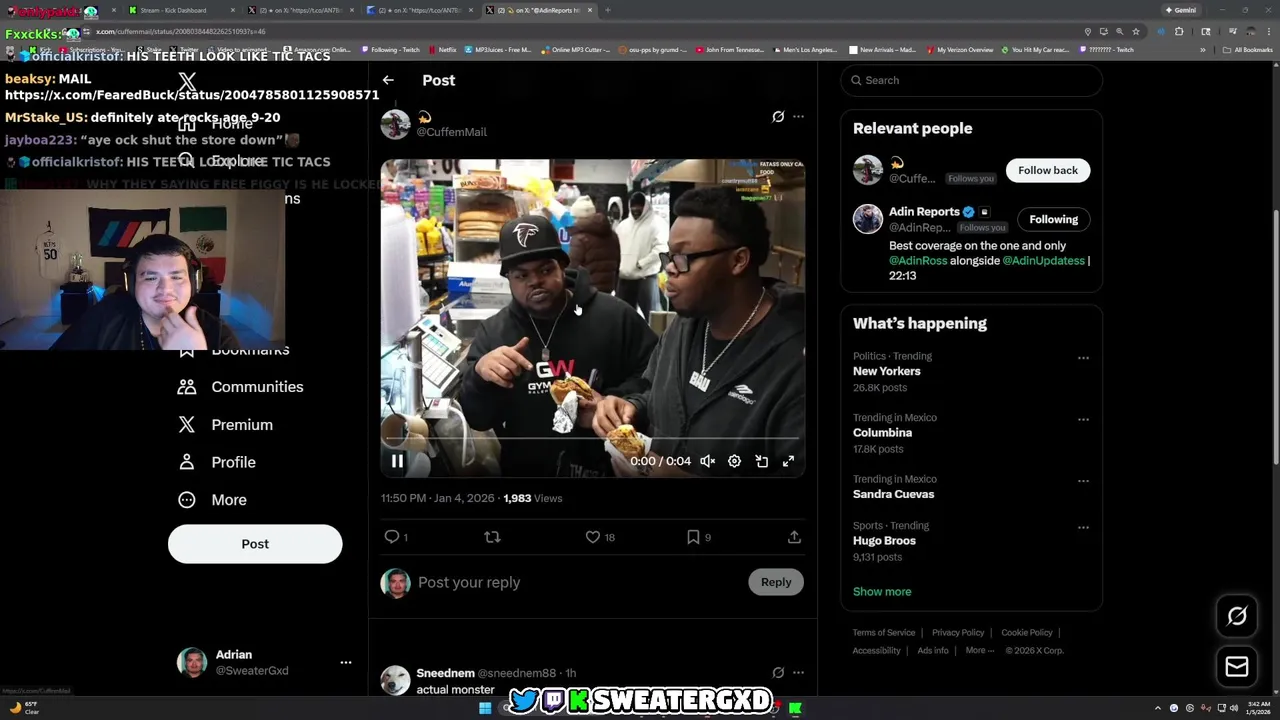Open Following - Twitch bookmark
This screenshot has width=1280, height=720.
tap(390, 50)
